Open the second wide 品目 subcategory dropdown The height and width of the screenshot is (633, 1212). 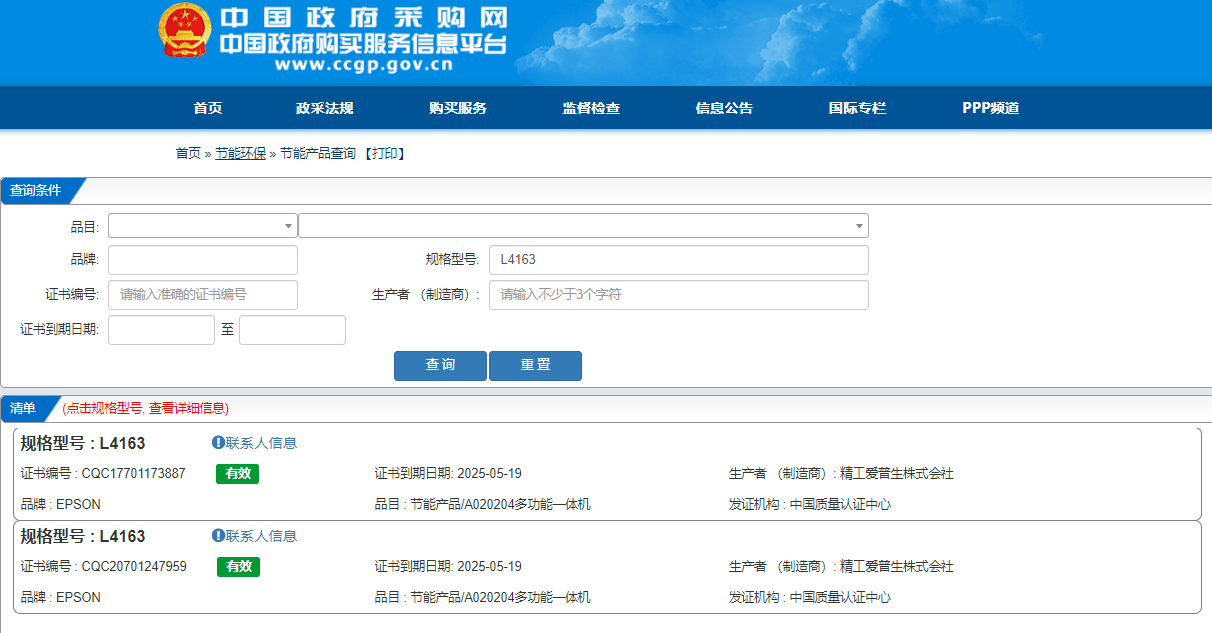(x=583, y=225)
